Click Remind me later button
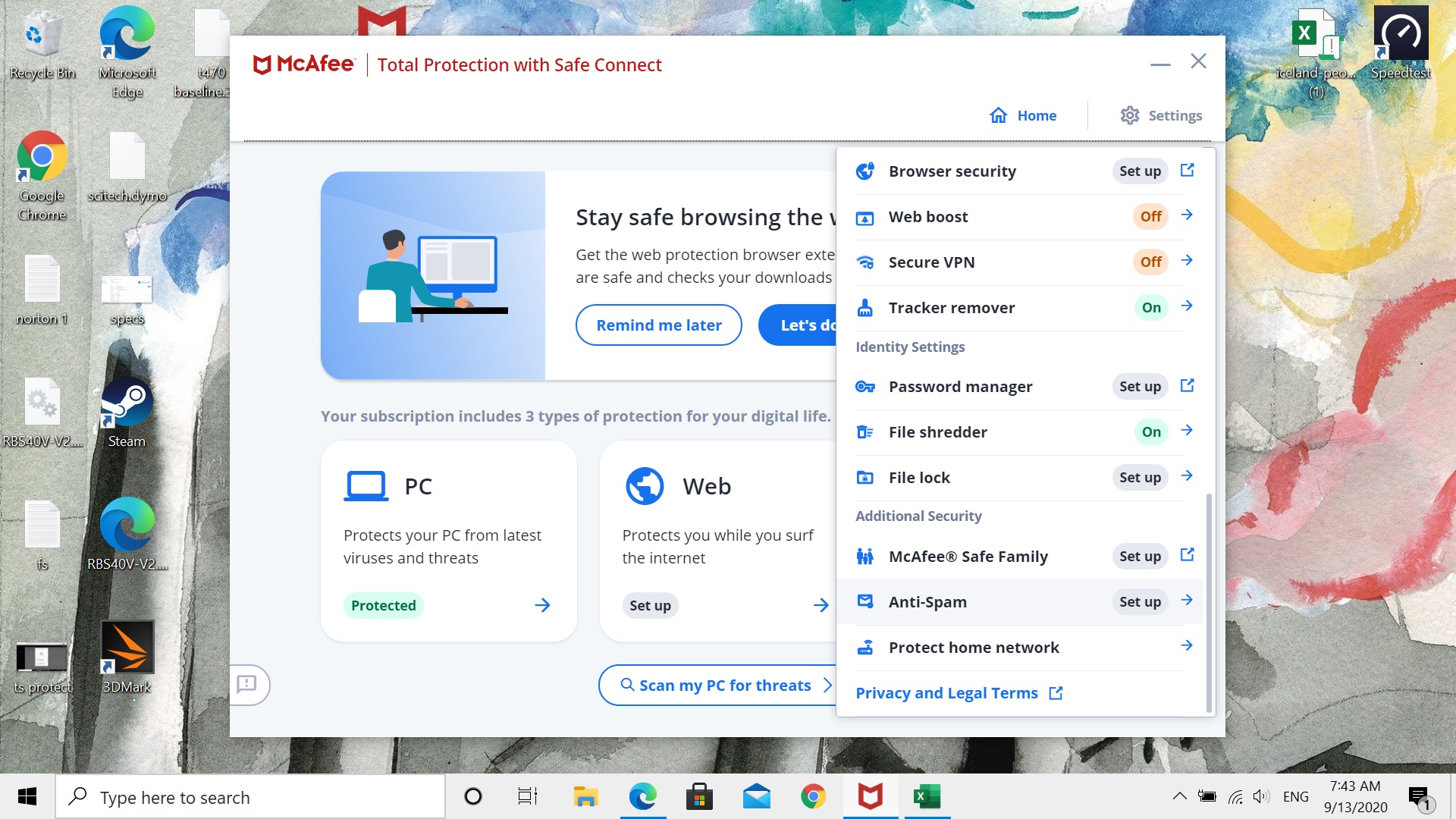This screenshot has height=819, width=1456. (x=658, y=325)
